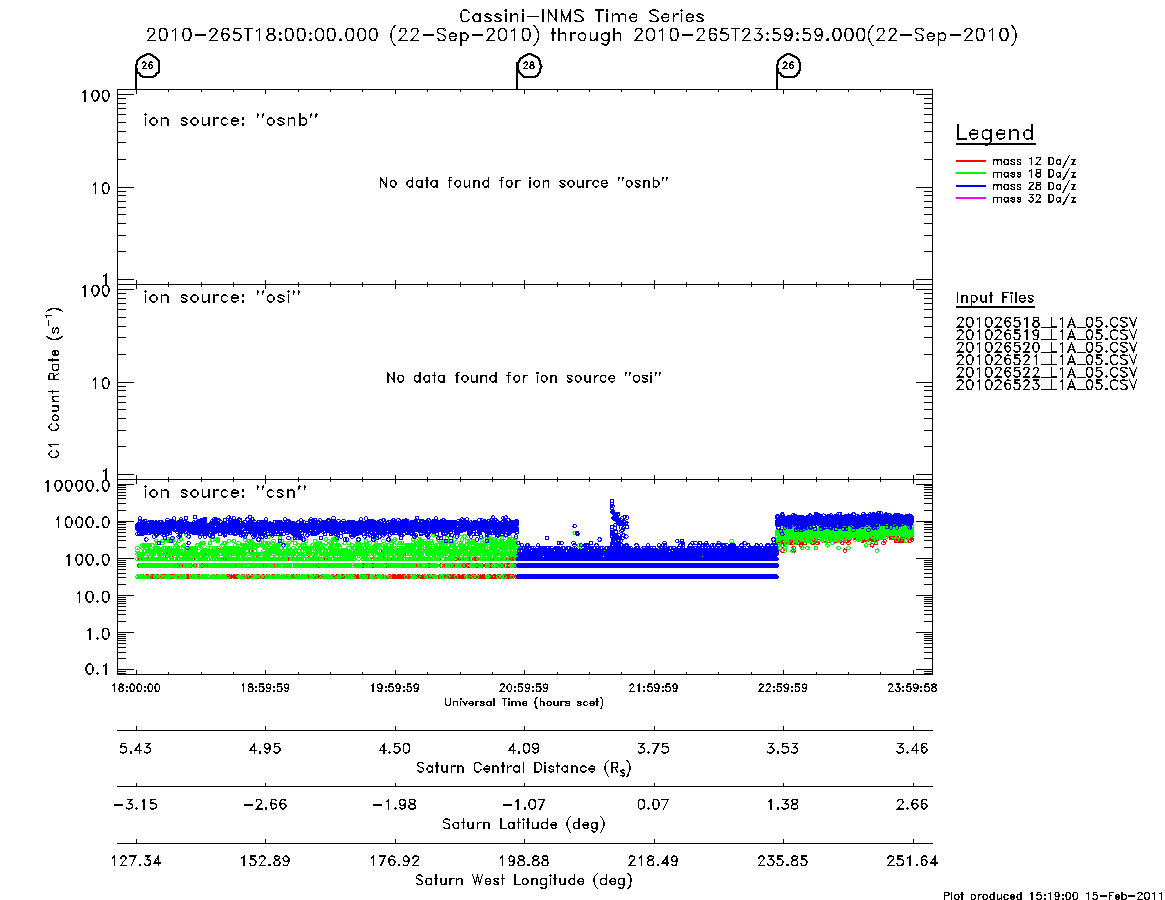Screen dimensions: 1165x900
Task: Click marker 26 above the 22:59:59 time
Action: coord(788,66)
